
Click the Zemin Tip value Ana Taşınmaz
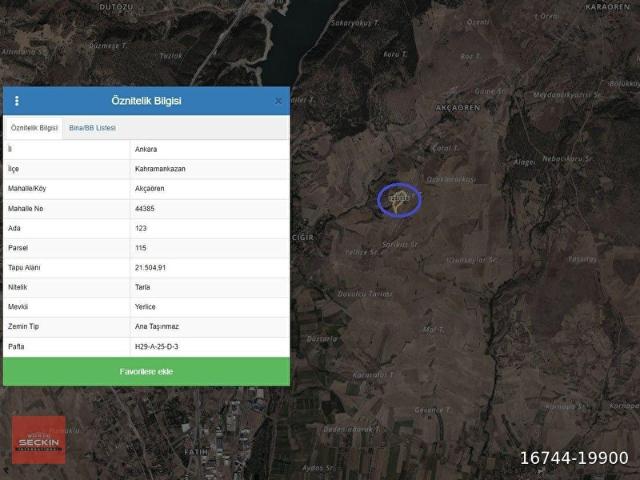pyautogui.click(x=157, y=326)
